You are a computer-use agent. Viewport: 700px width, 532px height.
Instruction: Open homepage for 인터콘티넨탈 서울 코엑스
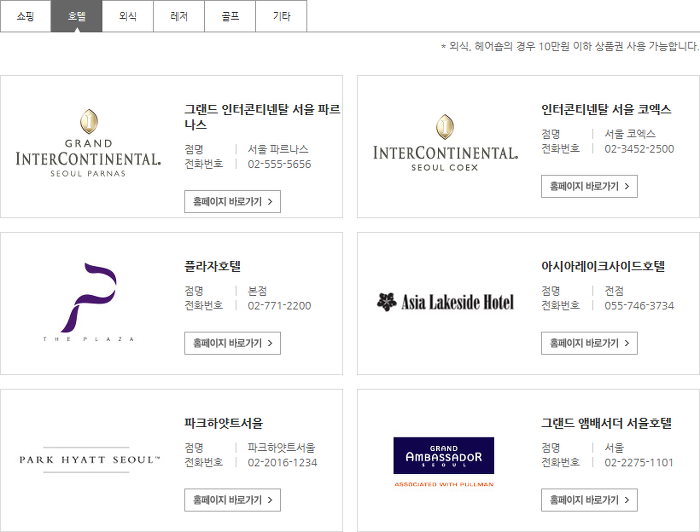[589, 187]
